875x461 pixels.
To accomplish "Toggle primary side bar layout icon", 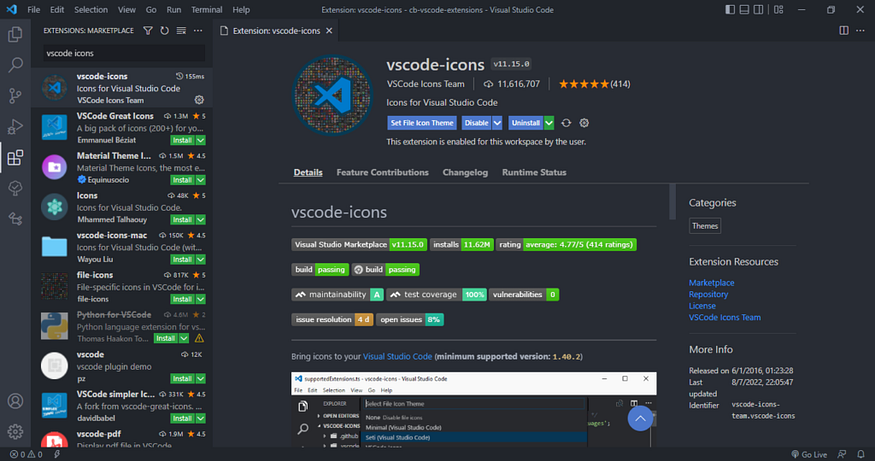I will click(x=730, y=9).
